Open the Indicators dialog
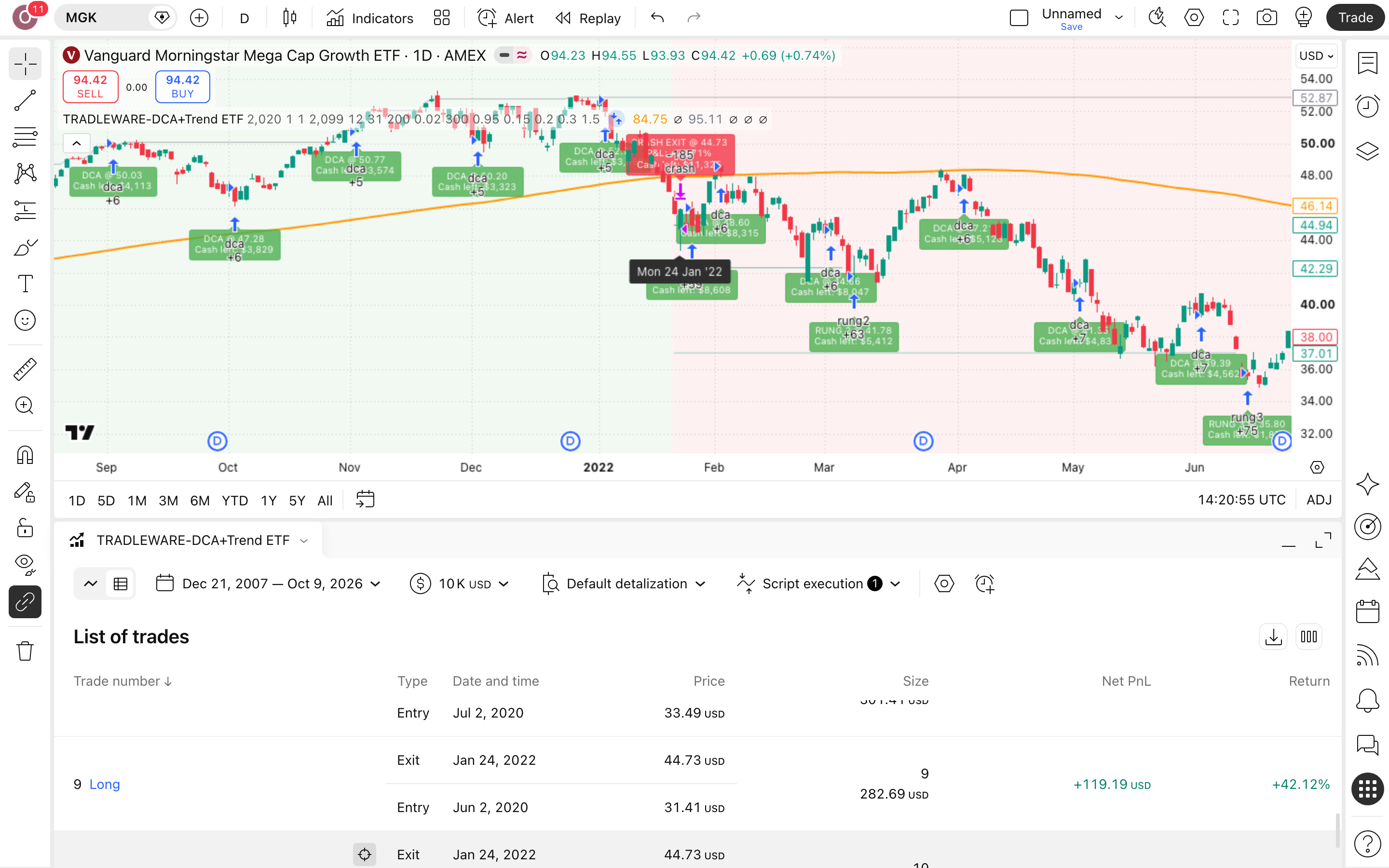Screen dimensions: 1389x868 coord(369,18)
